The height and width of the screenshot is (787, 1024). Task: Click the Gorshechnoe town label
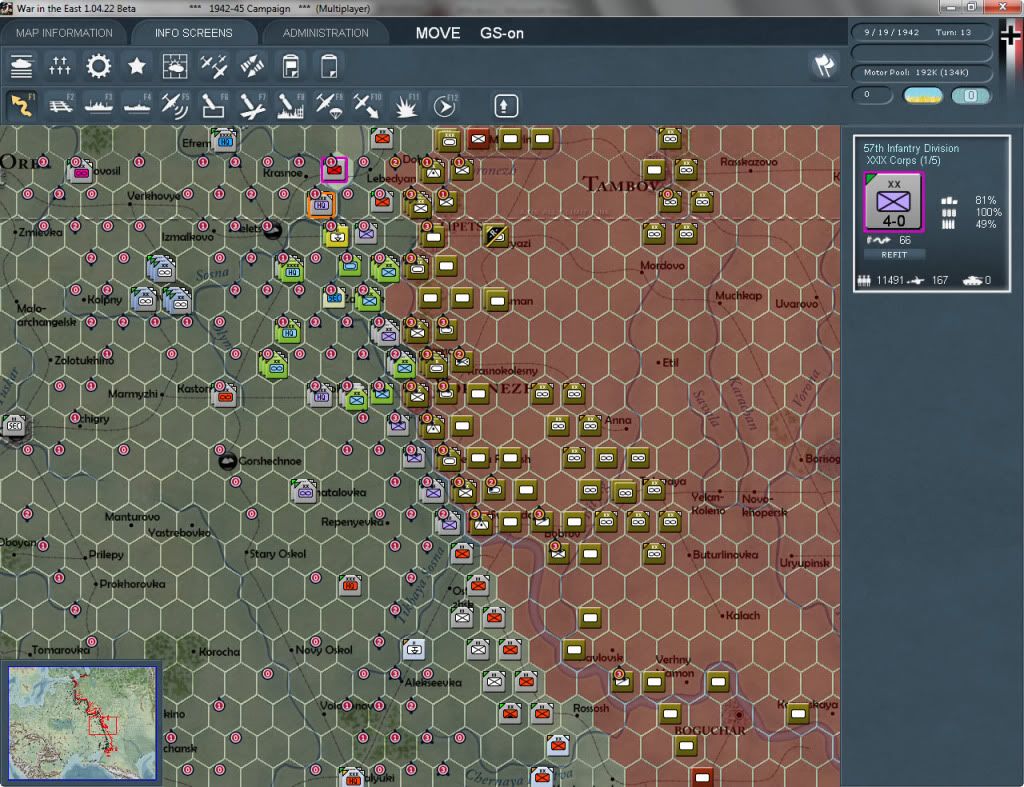[270, 461]
